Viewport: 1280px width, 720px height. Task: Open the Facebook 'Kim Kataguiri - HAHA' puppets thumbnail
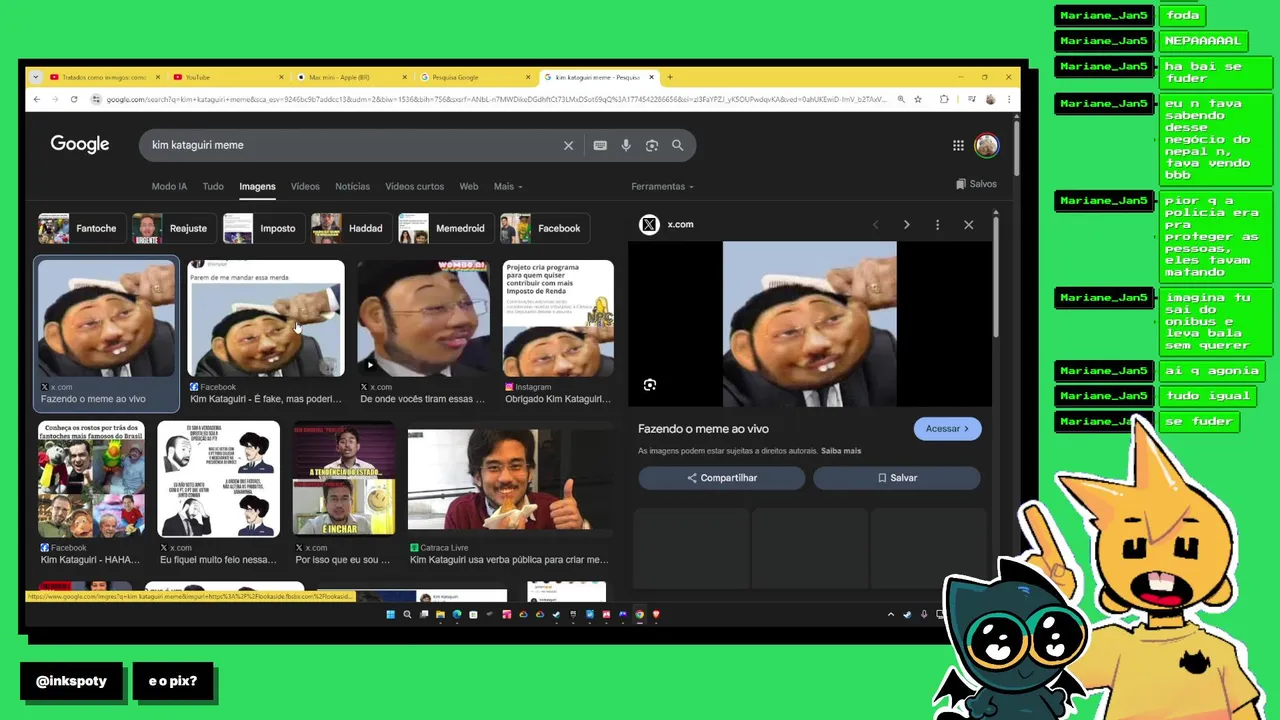click(91, 479)
